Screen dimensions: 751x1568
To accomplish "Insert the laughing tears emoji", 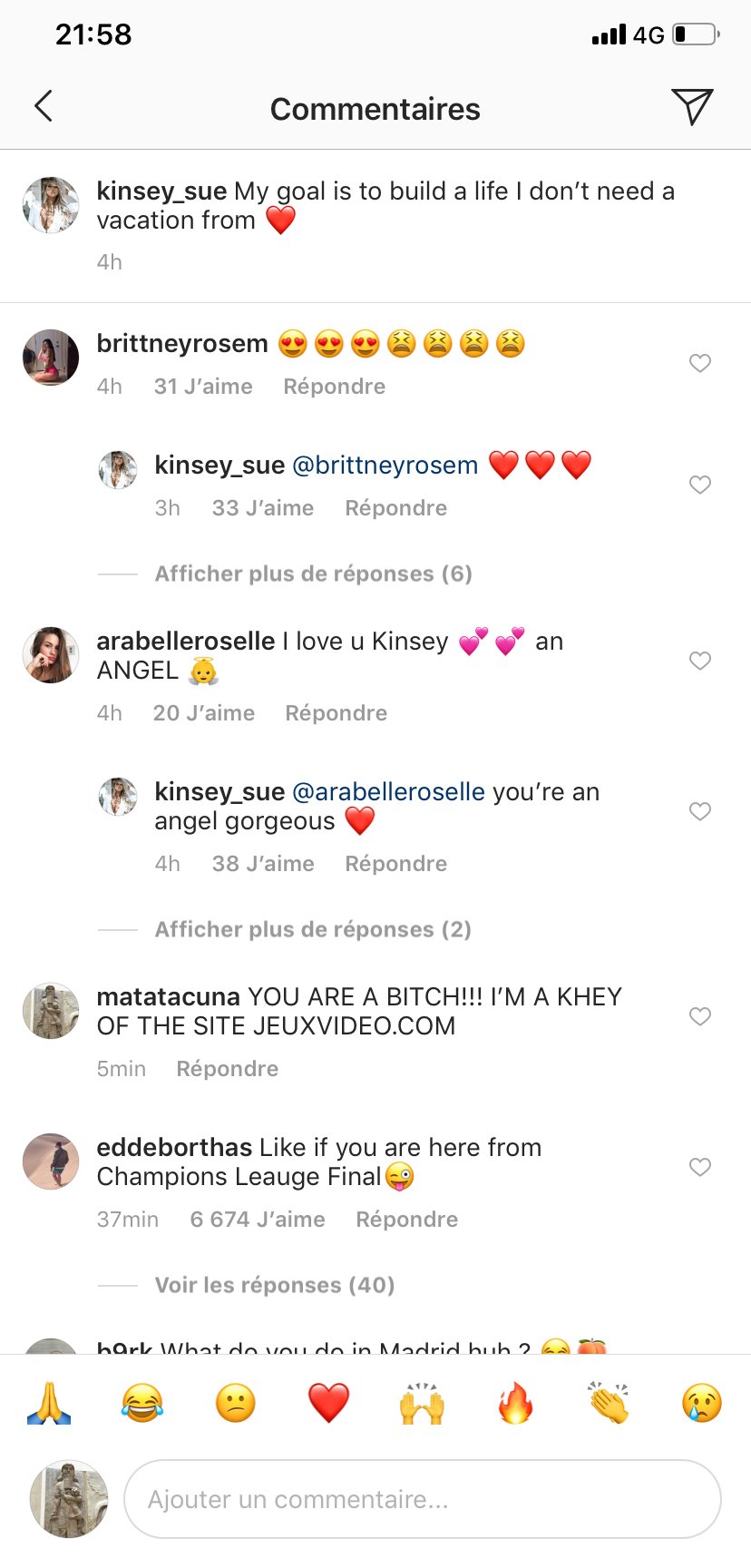I will click(x=142, y=1403).
